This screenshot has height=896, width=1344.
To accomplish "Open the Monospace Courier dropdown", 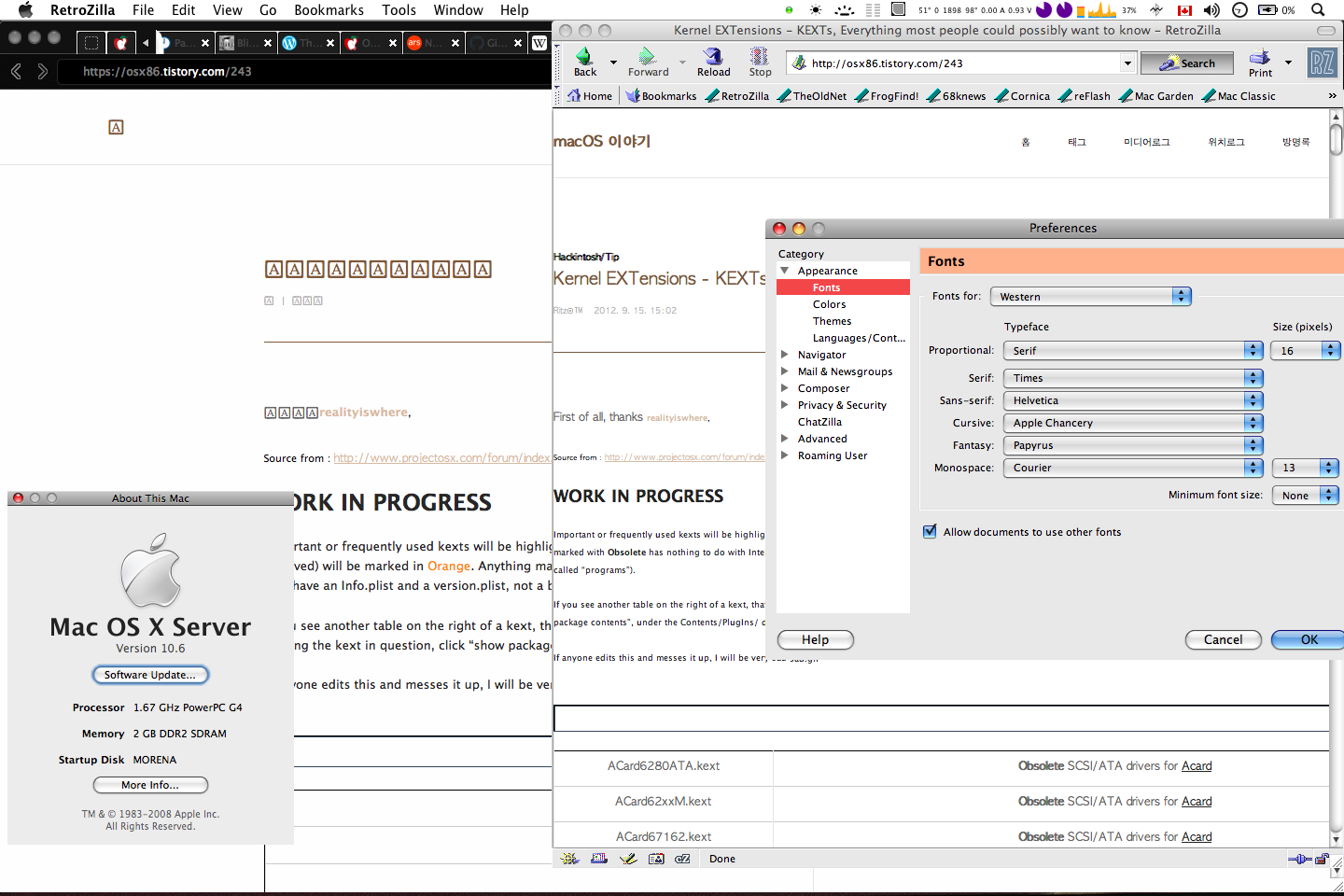I will [x=1134, y=468].
